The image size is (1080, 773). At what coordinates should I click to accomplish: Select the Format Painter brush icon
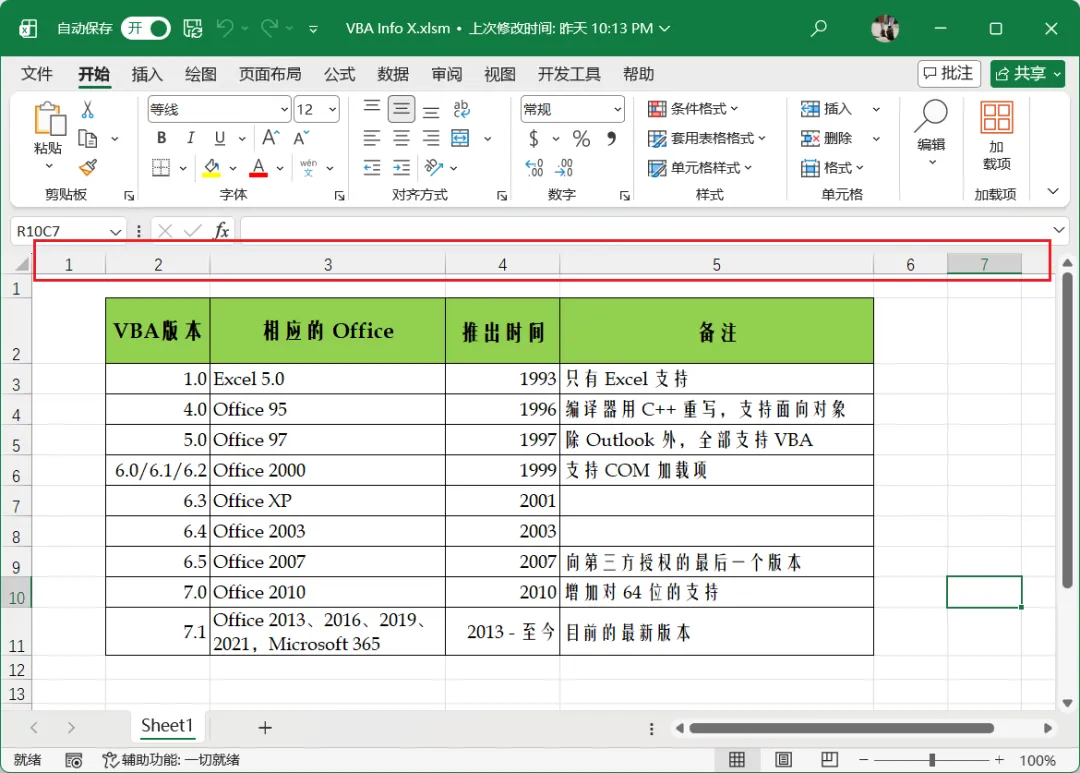pos(87,167)
